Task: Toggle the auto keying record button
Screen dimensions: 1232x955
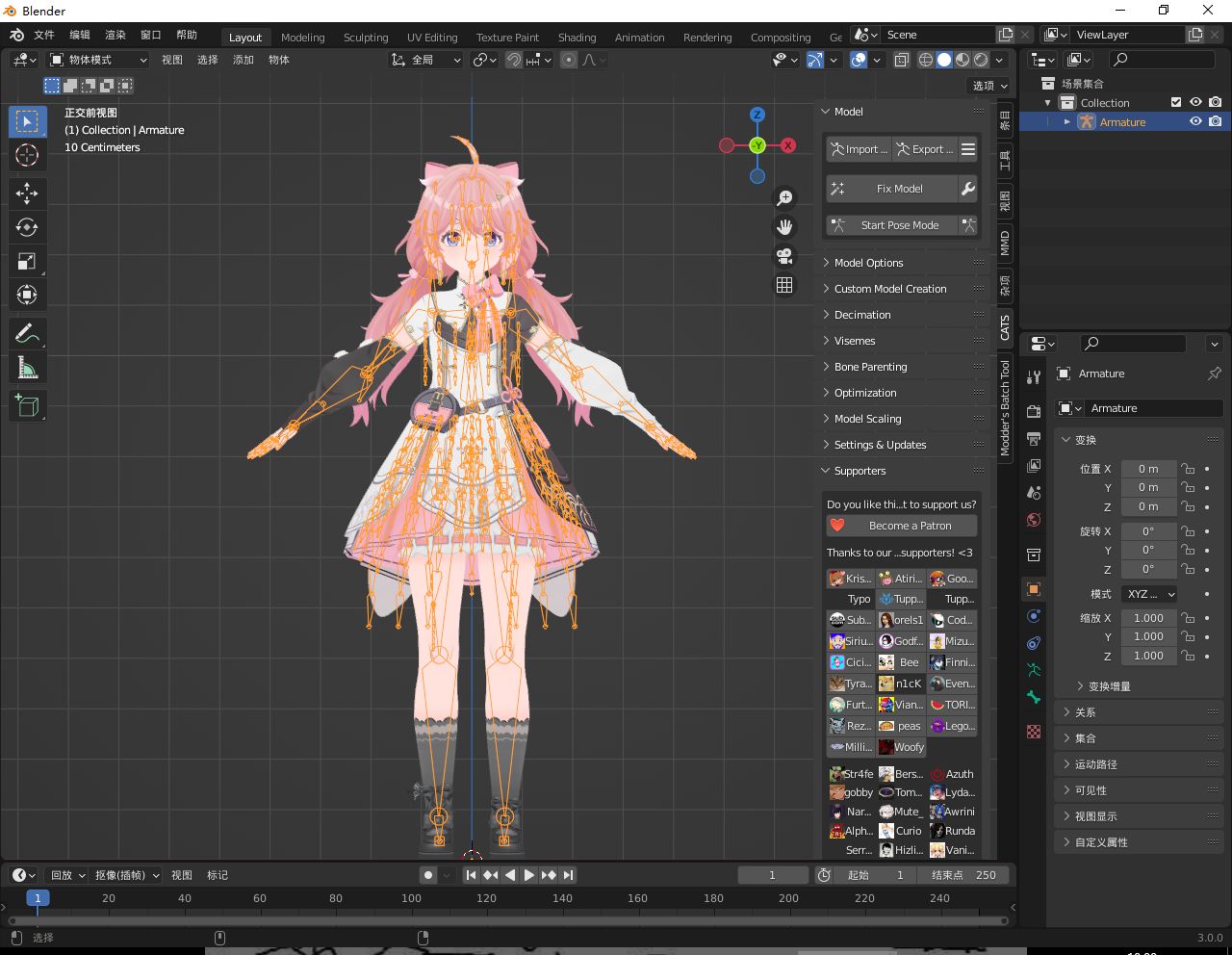Action: point(428,875)
